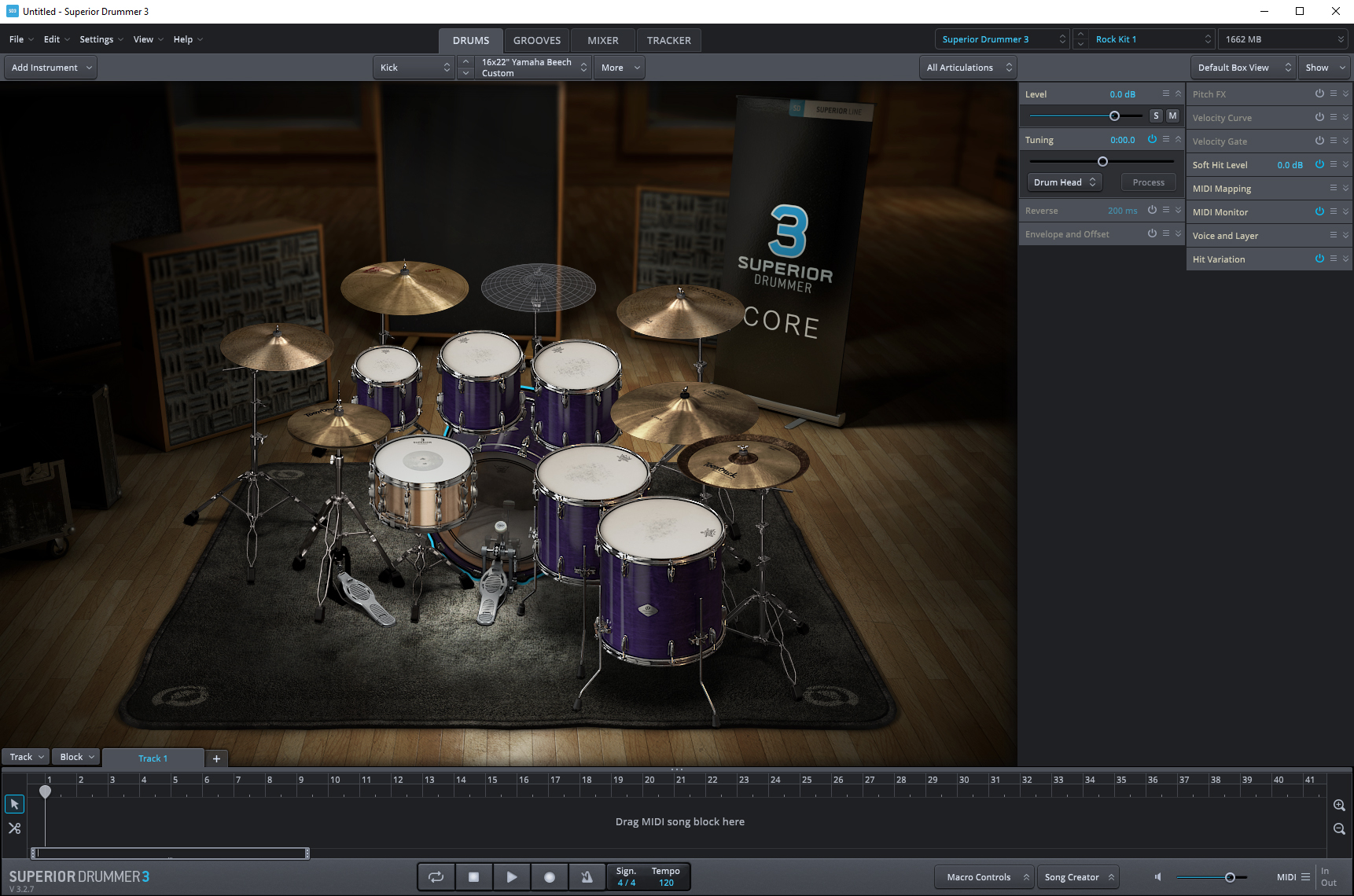The width and height of the screenshot is (1354, 896).
Task: Toggle the metronome icon
Action: pyautogui.click(x=587, y=877)
